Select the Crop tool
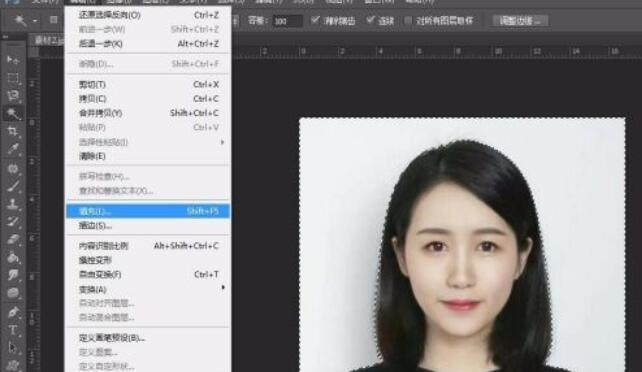Image resolution: width=642 pixels, height=372 pixels. (13, 132)
